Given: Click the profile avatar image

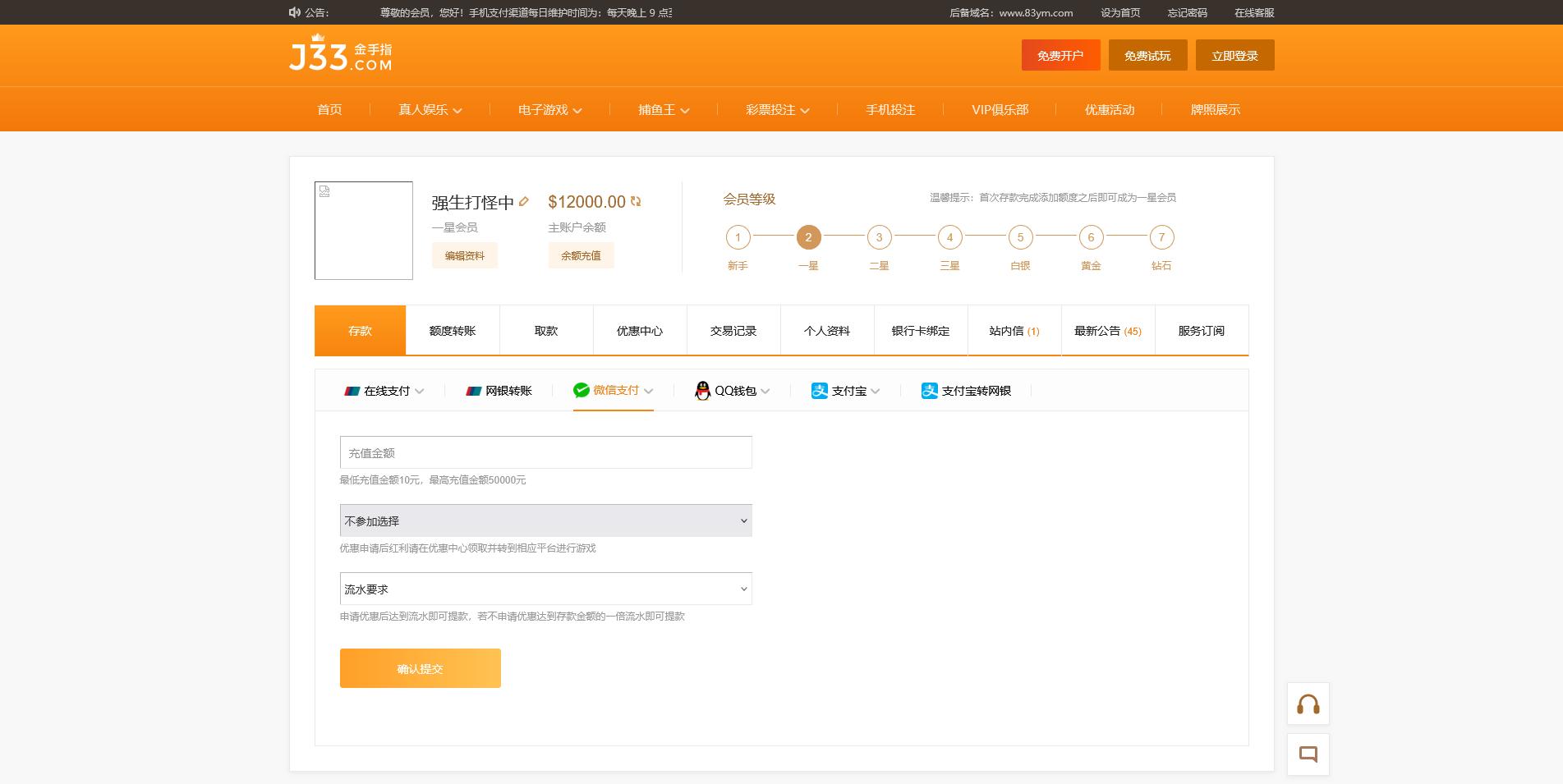Looking at the screenshot, I should 364,231.
